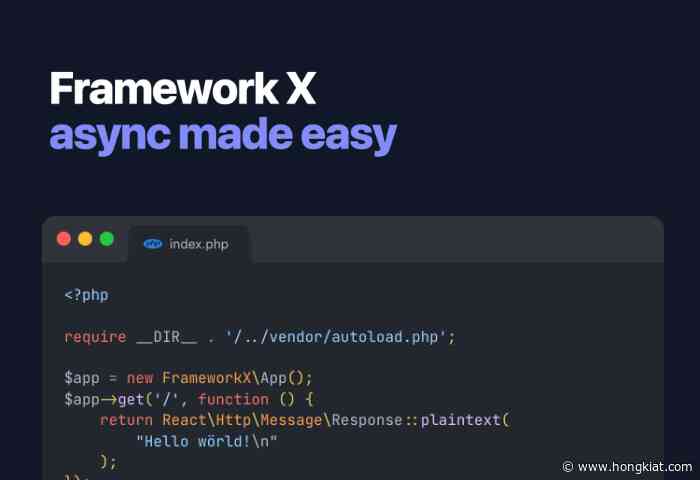Image resolution: width=700 pixels, height=480 pixels.
Task: Click the 'plaintext(' method name
Action: pyautogui.click(x=465, y=420)
